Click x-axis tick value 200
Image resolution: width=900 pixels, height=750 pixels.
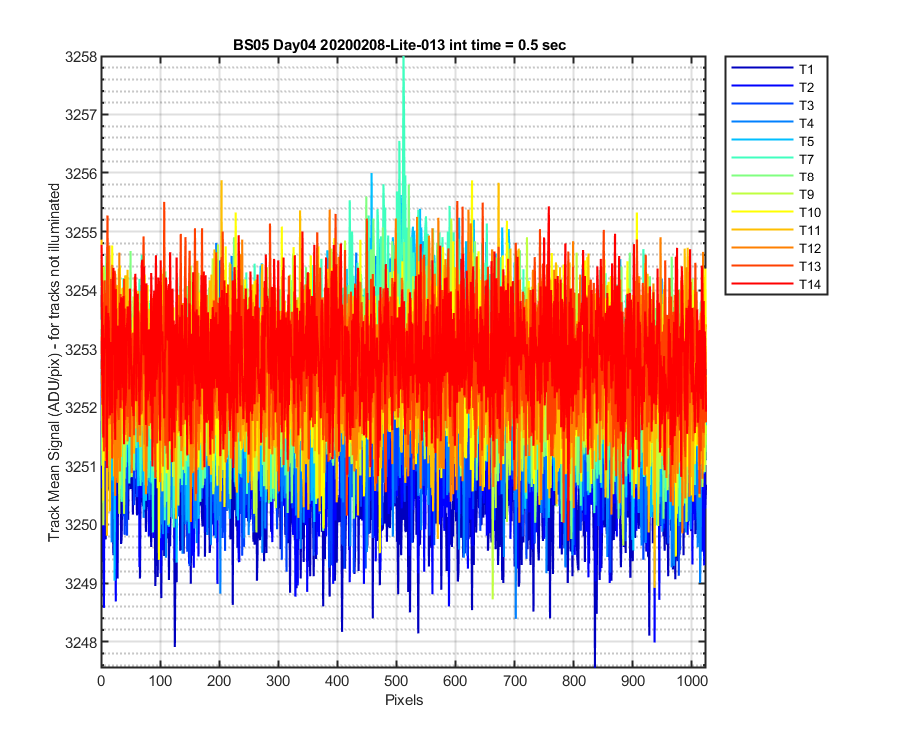[x=219, y=681]
